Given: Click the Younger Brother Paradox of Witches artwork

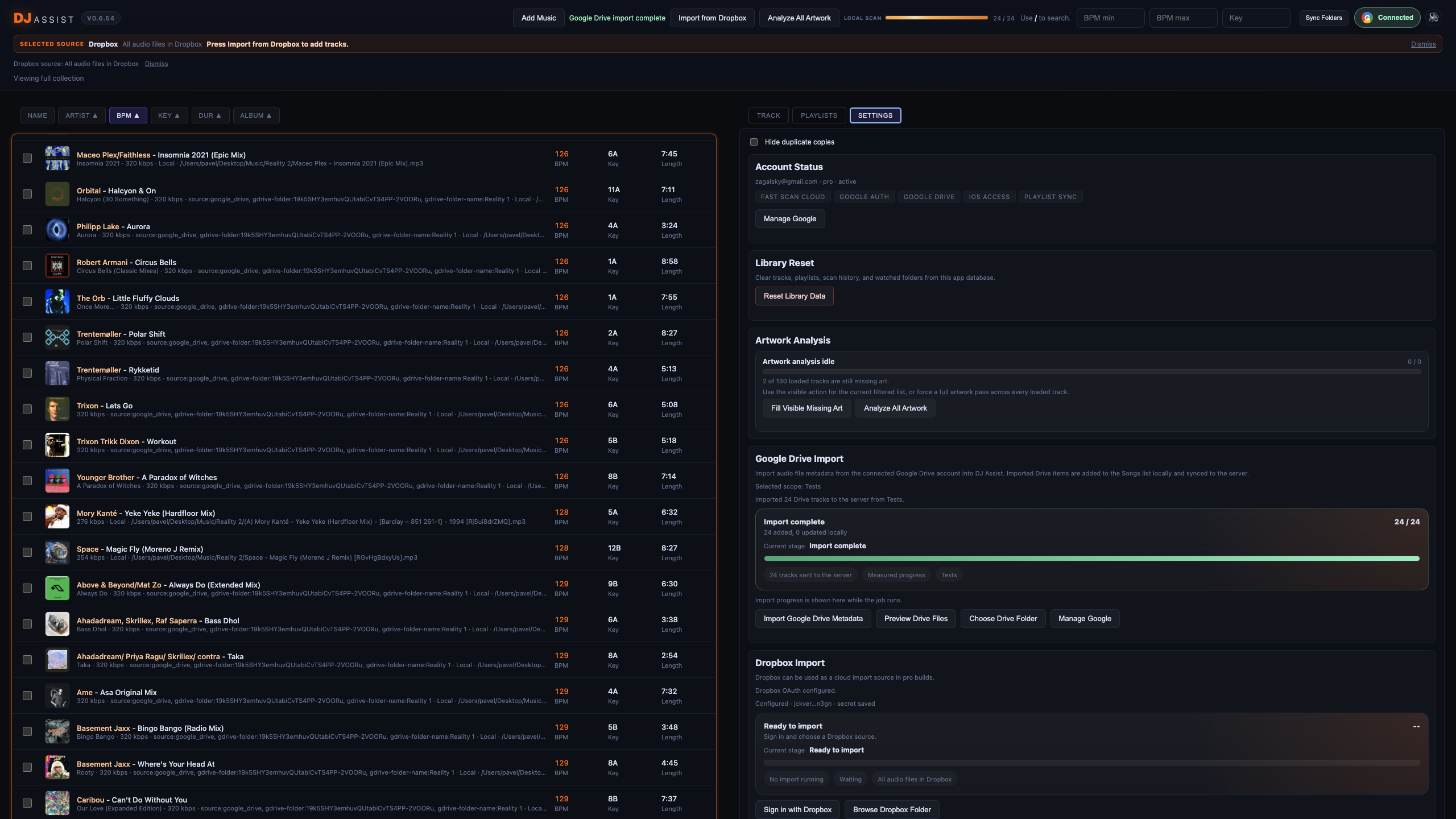Looking at the screenshot, I should [57, 481].
